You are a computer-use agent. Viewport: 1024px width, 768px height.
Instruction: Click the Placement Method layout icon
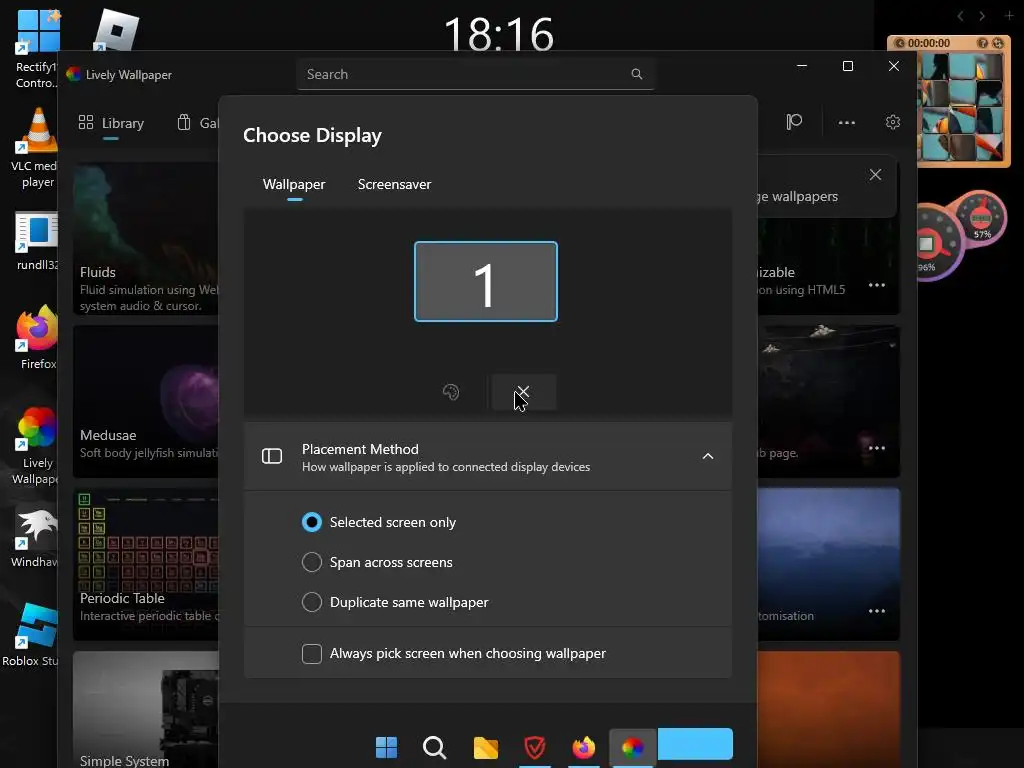(272, 456)
